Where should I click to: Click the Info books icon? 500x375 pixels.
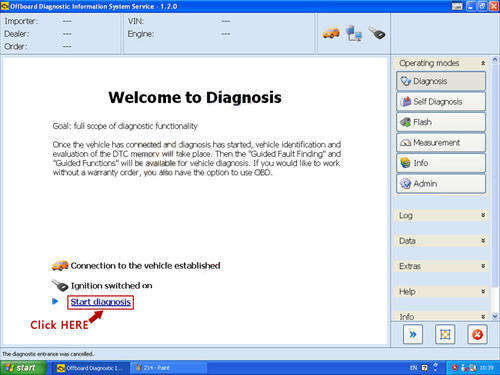(x=405, y=163)
